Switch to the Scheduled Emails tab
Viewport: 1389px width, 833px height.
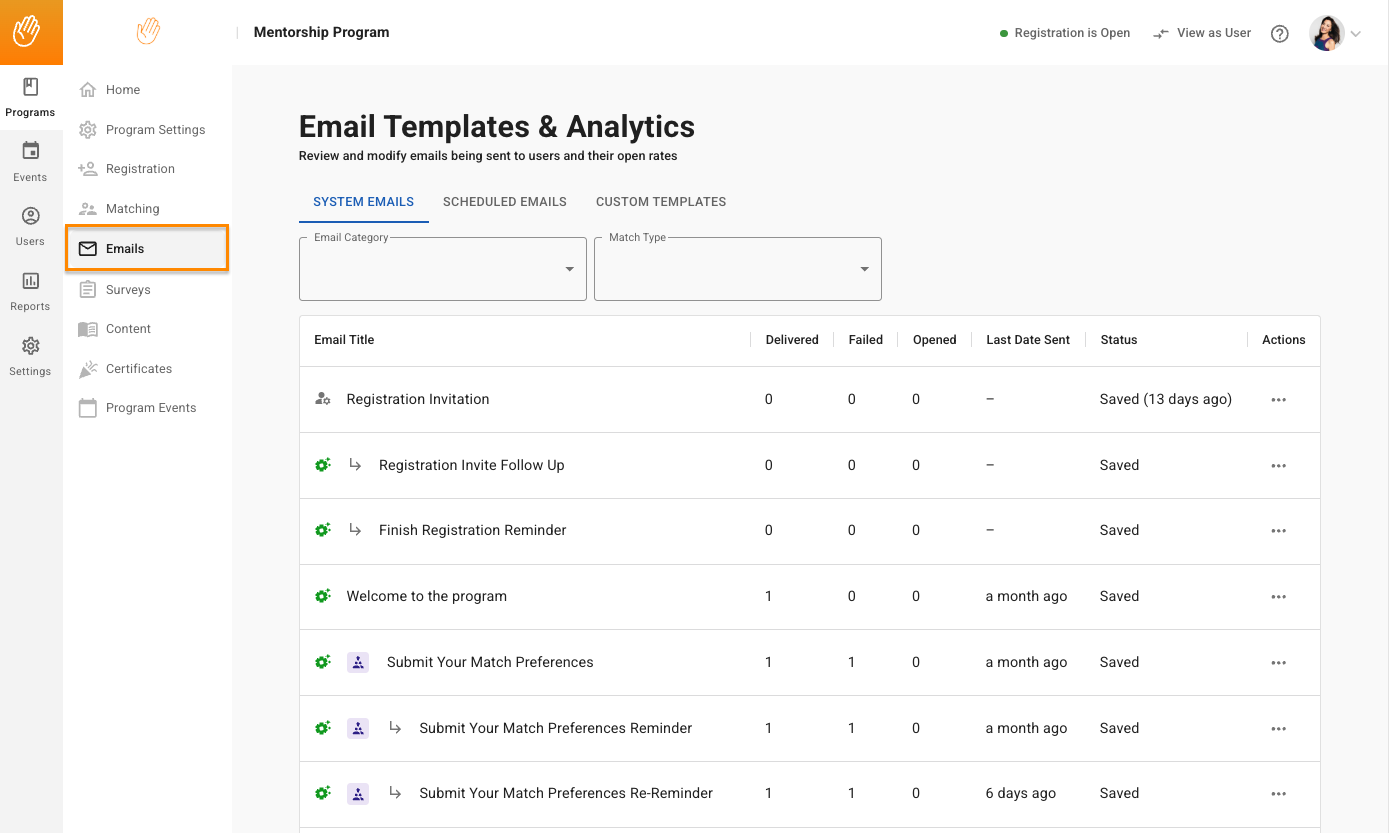[x=504, y=202]
